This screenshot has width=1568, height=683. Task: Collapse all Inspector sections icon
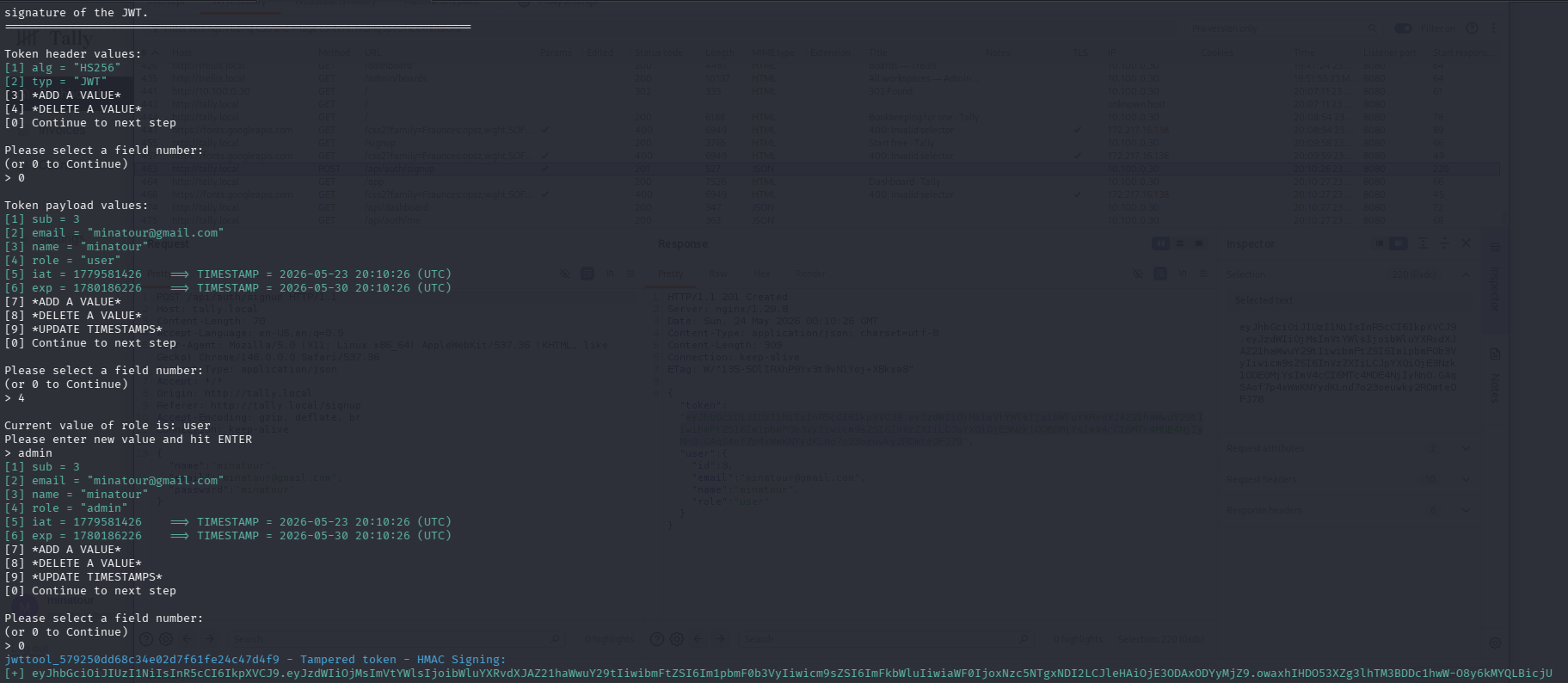coord(1445,243)
